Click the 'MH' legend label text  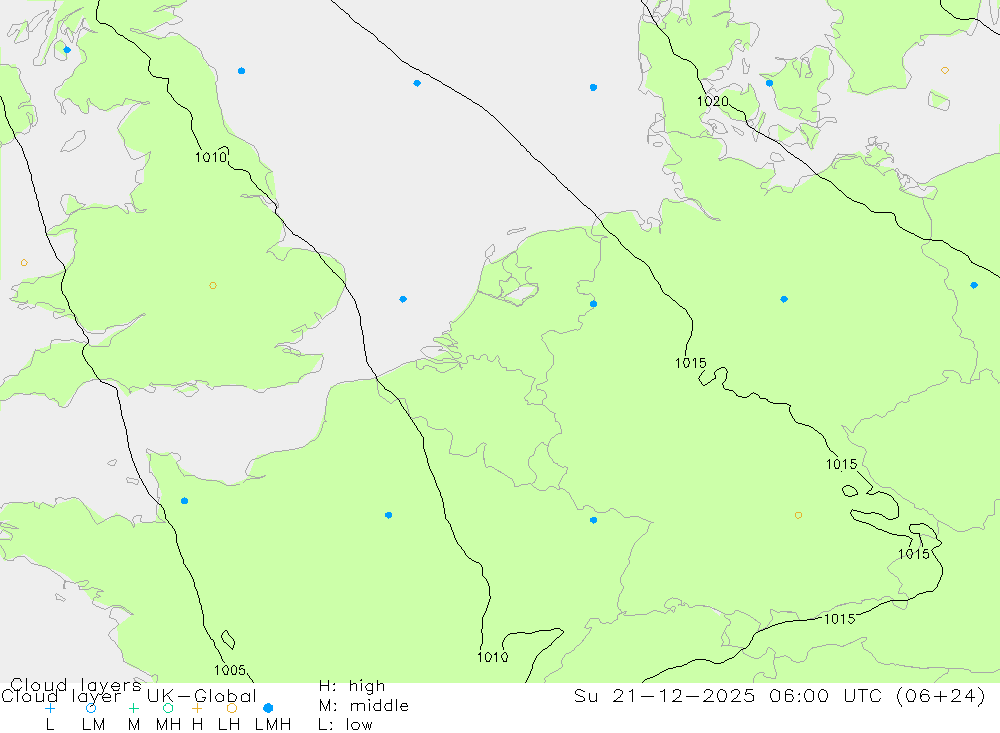[168, 725]
